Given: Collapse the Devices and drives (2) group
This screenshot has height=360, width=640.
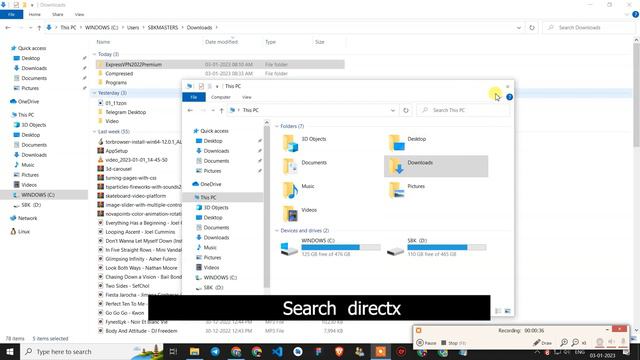Looking at the screenshot, I should pyautogui.click(x=277, y=231).
